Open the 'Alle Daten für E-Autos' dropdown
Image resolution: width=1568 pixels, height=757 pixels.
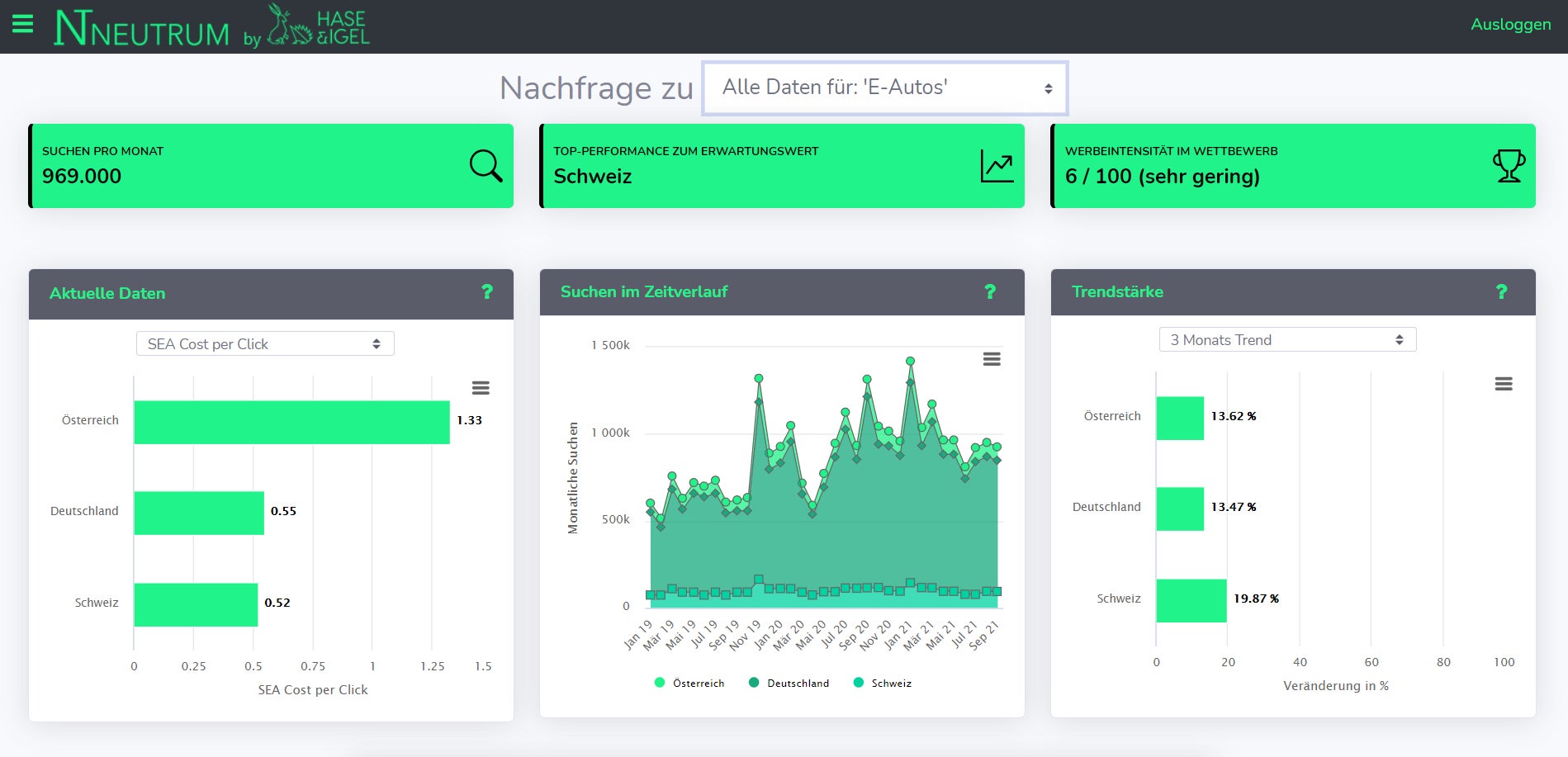pos(884,88)
